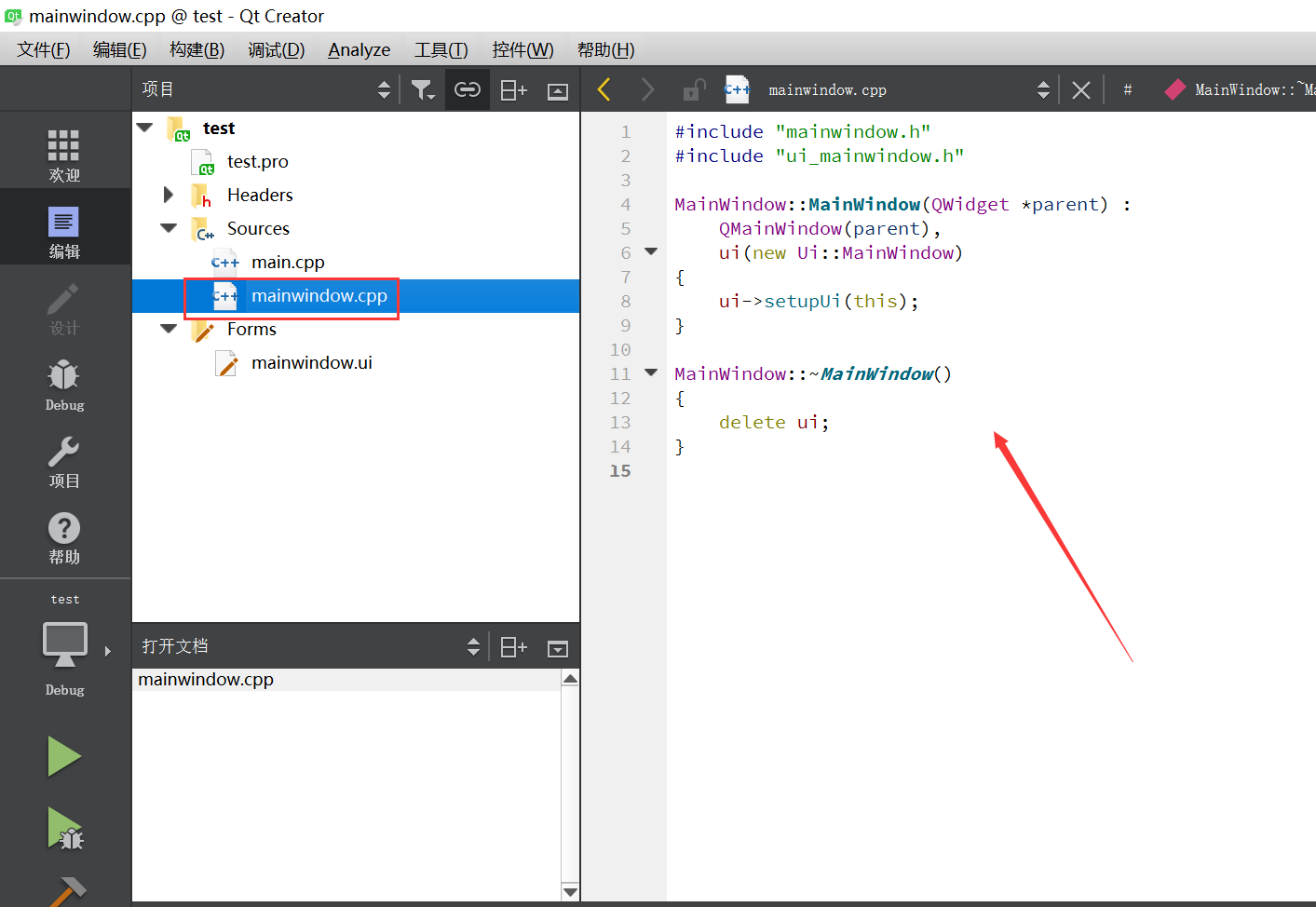Image resolution: width=1316 pixels, height=907 pixels.
Task: Open the Design (设计) mode
Action: tap(64, 308)
